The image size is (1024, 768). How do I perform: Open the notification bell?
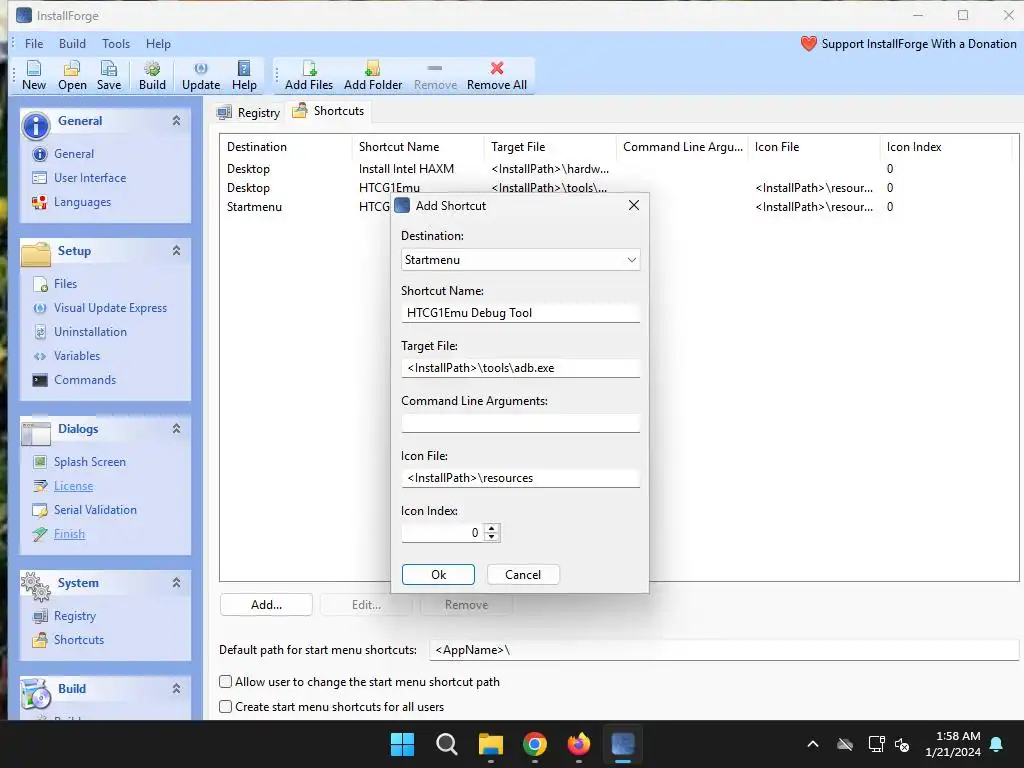(x=997, y=744)
